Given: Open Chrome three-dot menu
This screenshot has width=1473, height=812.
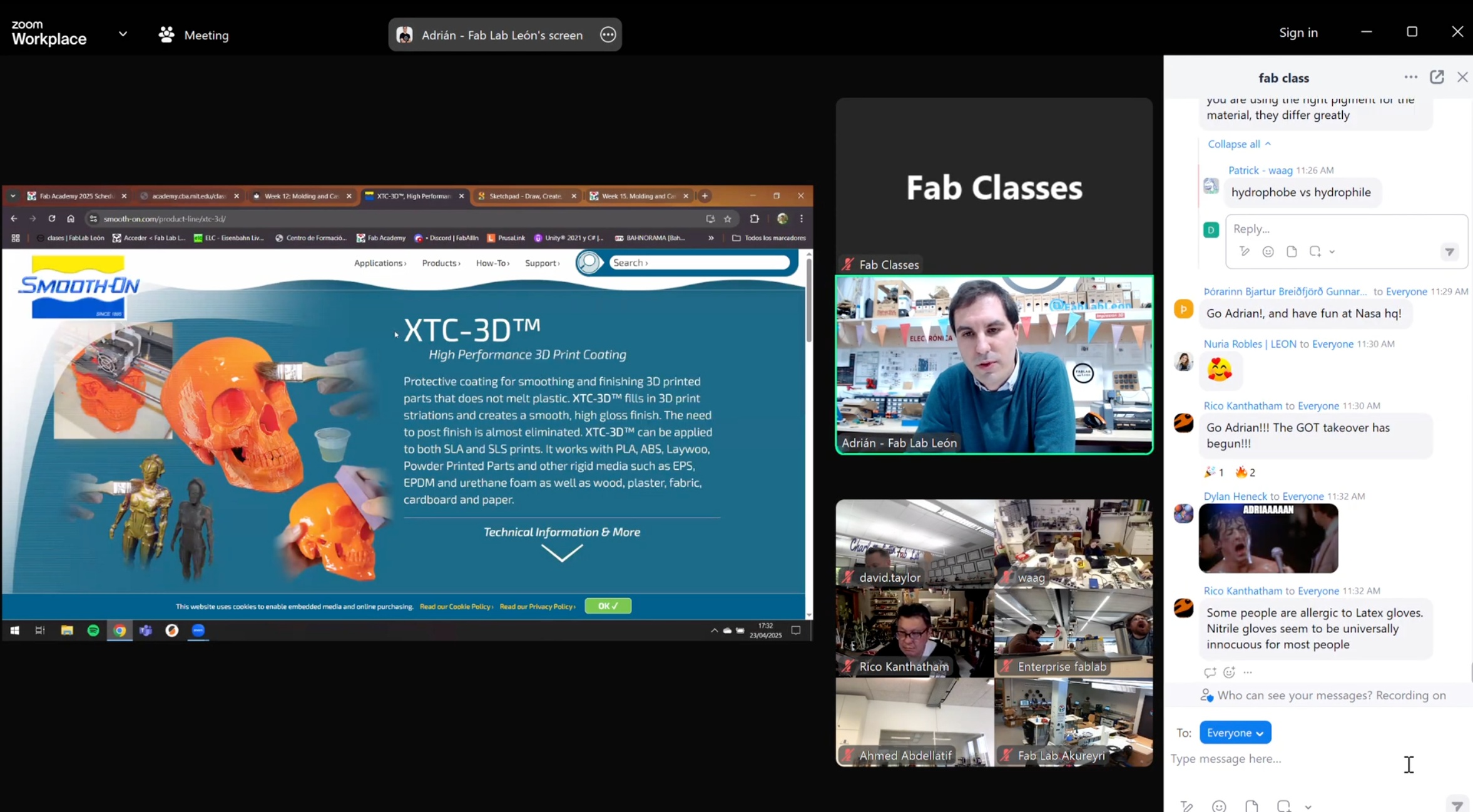Looking at the screenshot, I should pos(802,218).
